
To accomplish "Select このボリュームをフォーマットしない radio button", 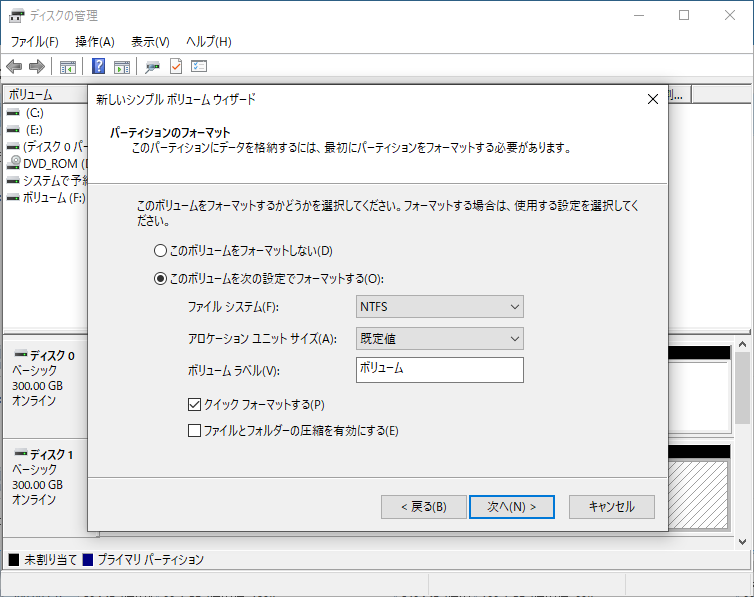I will point(160,250).
